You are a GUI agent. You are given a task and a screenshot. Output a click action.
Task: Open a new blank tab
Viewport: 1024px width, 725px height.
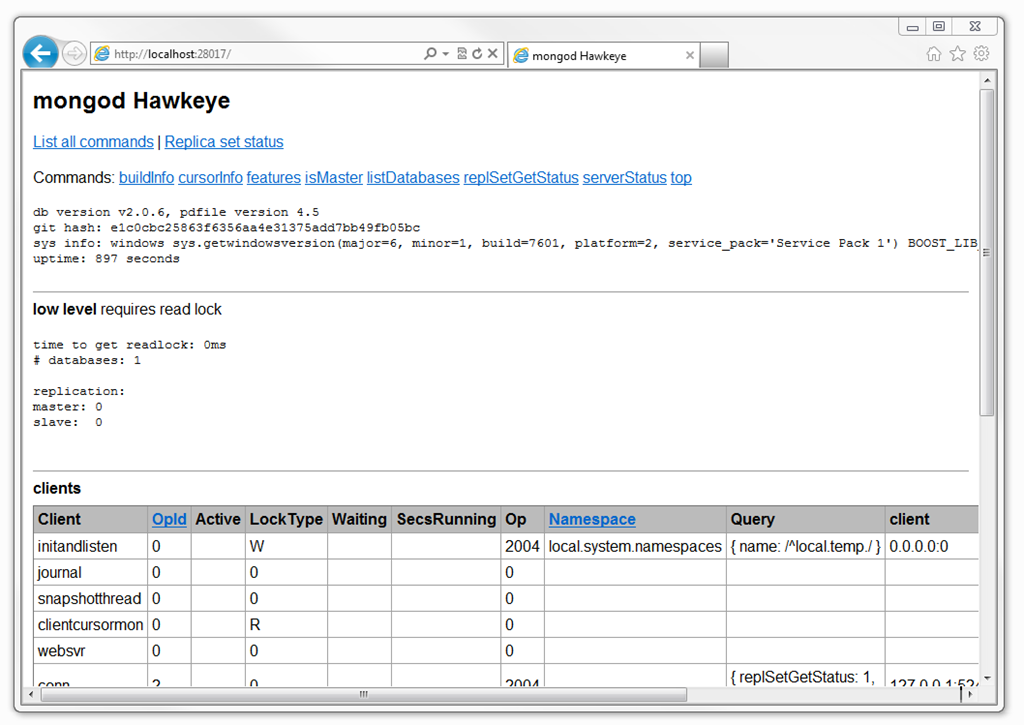click(x=714, y=56)
